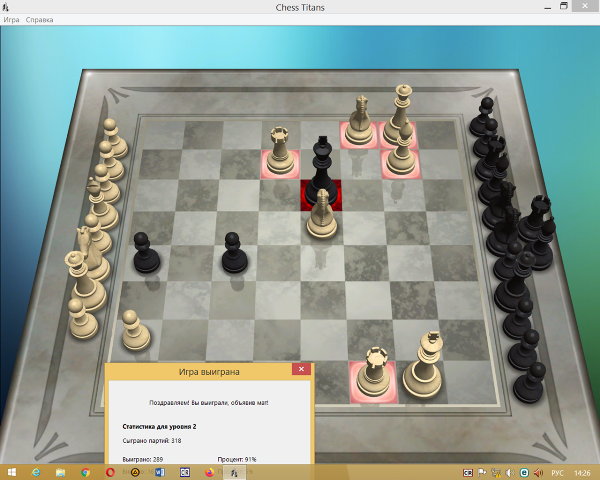Open Internet Explorer from taskbar

36,472
